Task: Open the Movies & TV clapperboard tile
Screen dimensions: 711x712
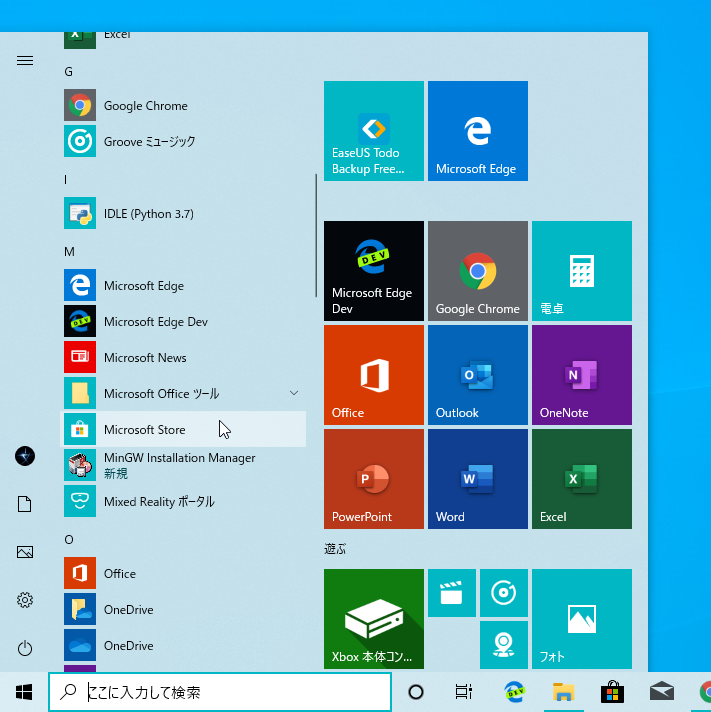Action: pyautogui.click(x=452, y=593)
